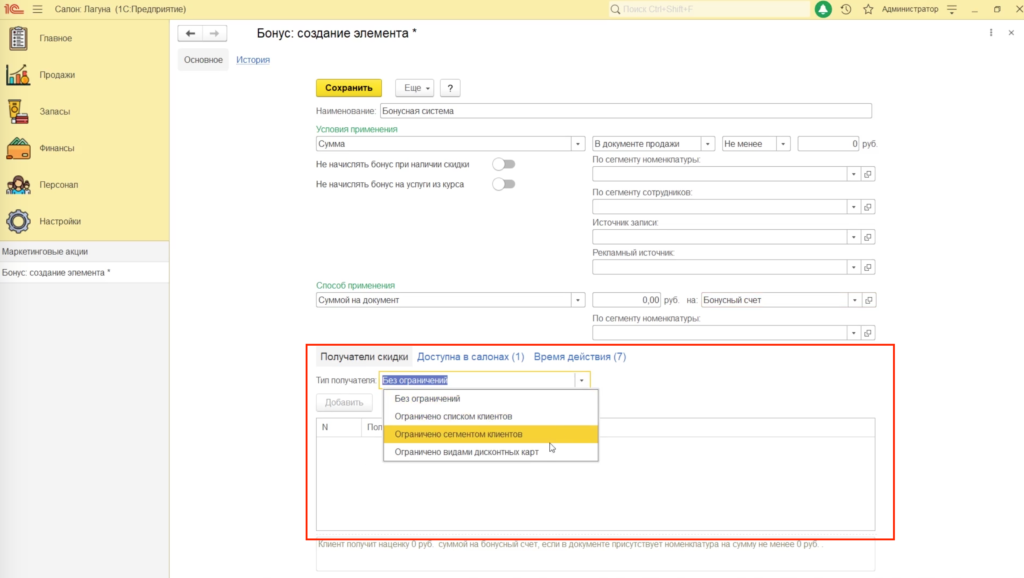This screenshot has width=1024, height=578.
Task: Open the Продажи chart icon
Action: coord(18,74)
